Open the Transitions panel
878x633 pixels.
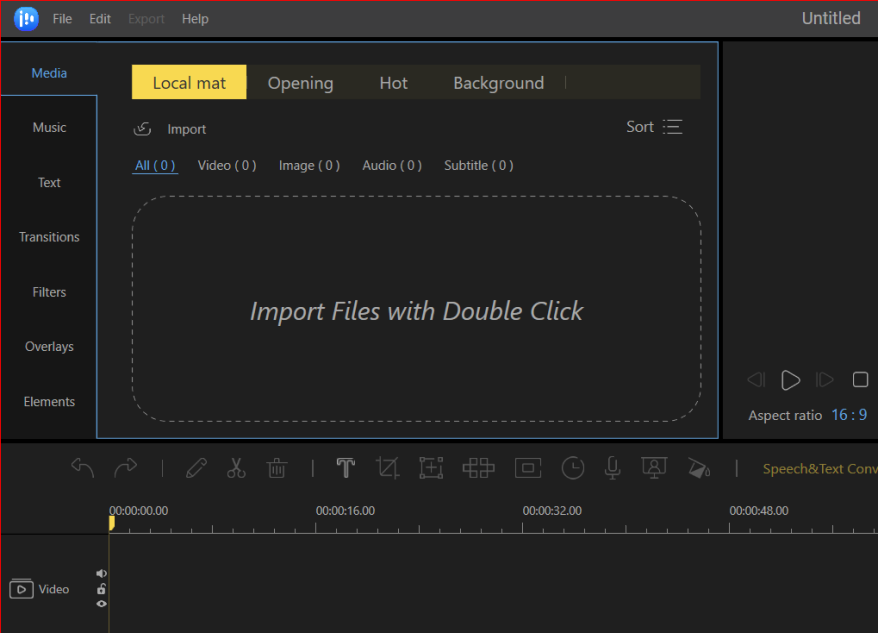click(49, 237)
